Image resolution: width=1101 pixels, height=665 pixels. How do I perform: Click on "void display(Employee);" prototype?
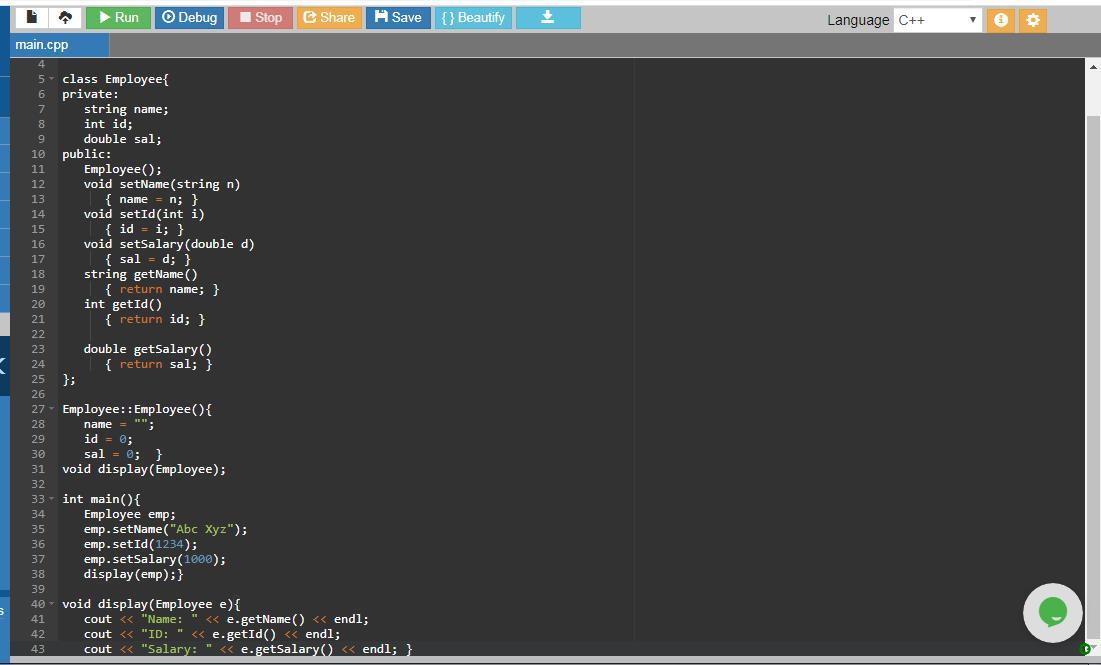pyautogui.click(x=144, y=469)
